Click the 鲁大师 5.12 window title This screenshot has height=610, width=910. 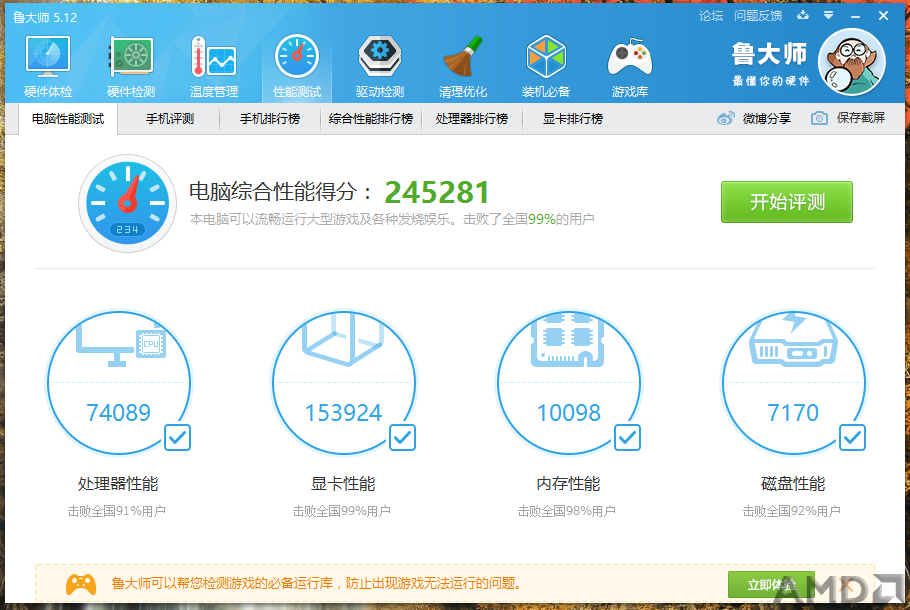tap(45, 17)
